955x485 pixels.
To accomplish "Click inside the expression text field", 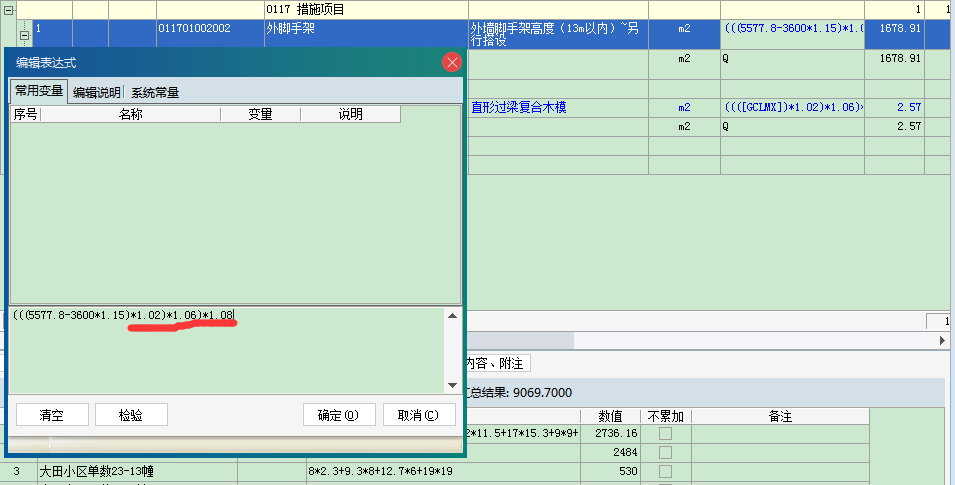I will [x=227, y=350].
